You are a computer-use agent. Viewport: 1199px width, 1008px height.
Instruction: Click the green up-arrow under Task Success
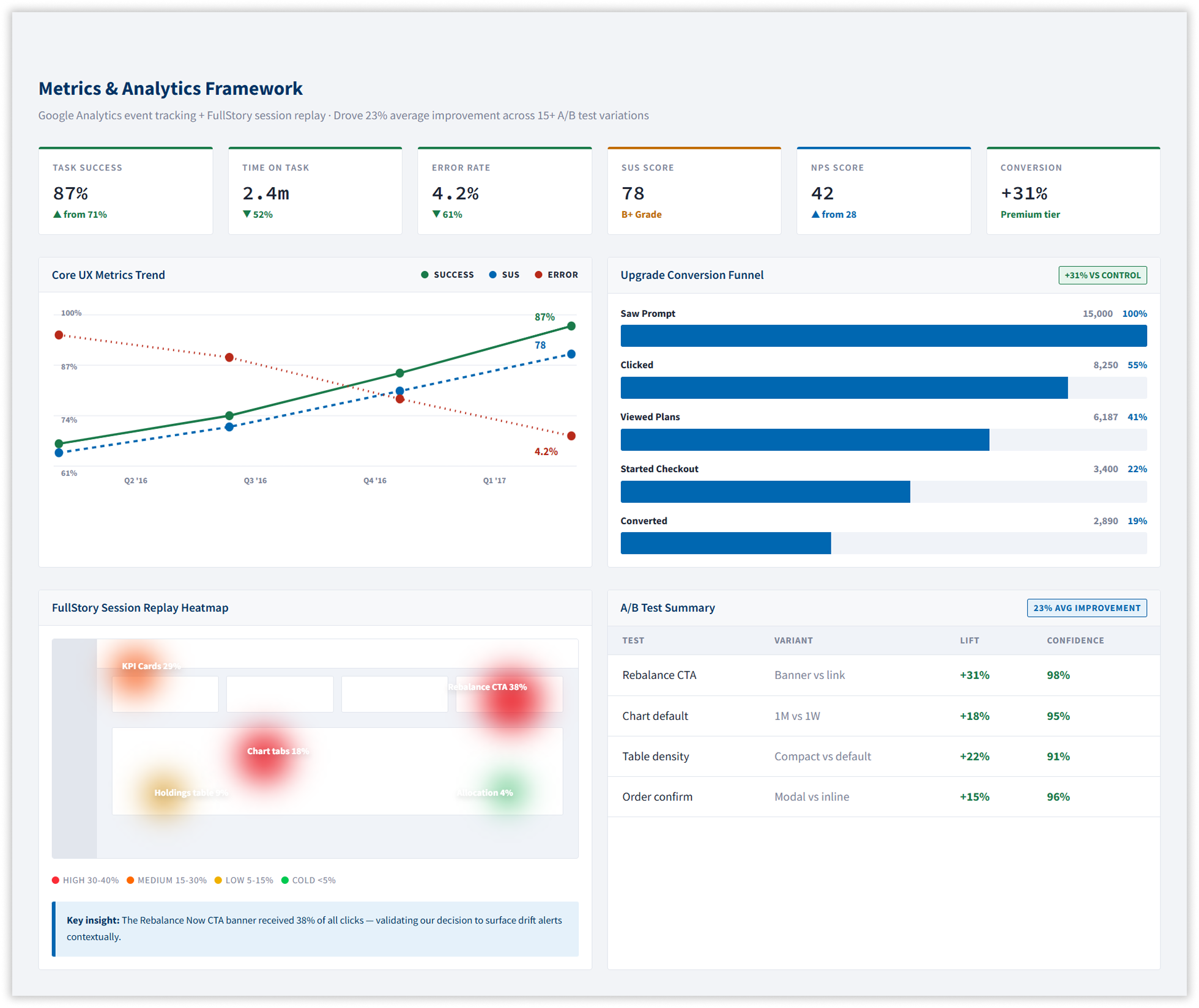pos(57,215)
